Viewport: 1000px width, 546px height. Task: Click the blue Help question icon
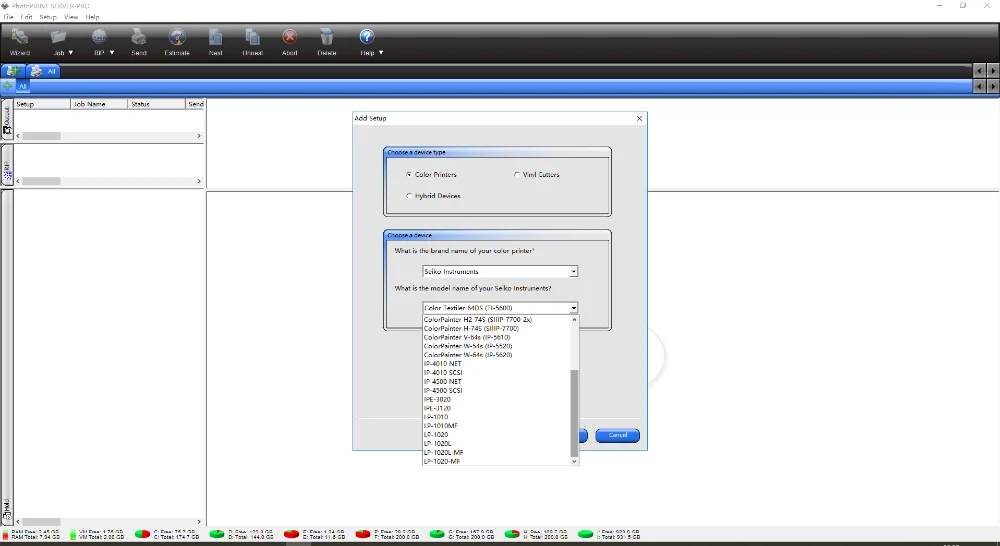tap(367, 37)
